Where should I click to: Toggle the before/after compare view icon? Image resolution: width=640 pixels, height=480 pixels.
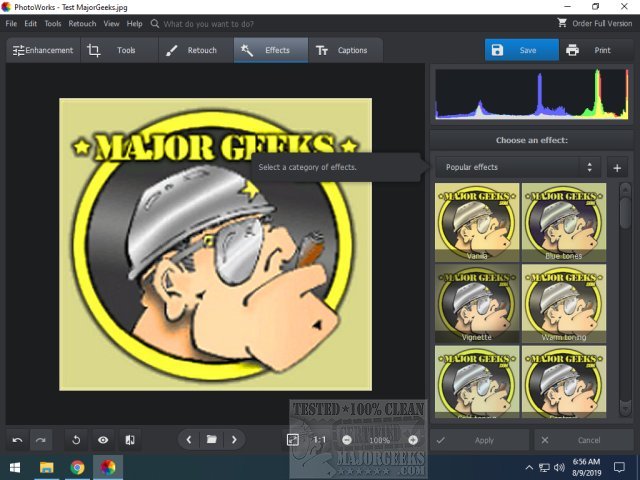point(129,439)
